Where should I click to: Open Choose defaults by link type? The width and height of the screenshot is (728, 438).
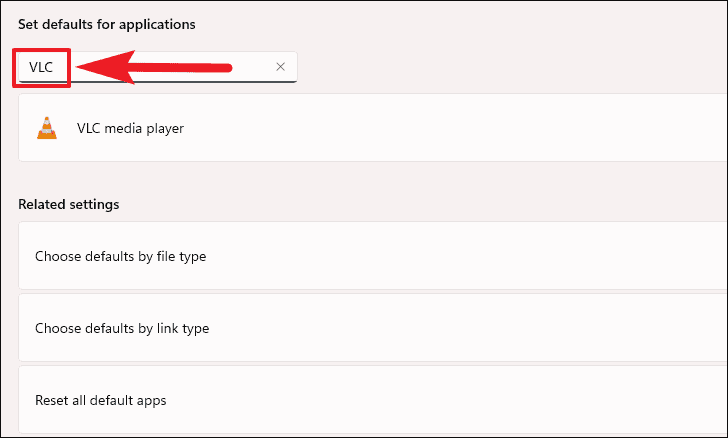click(373, 328)
